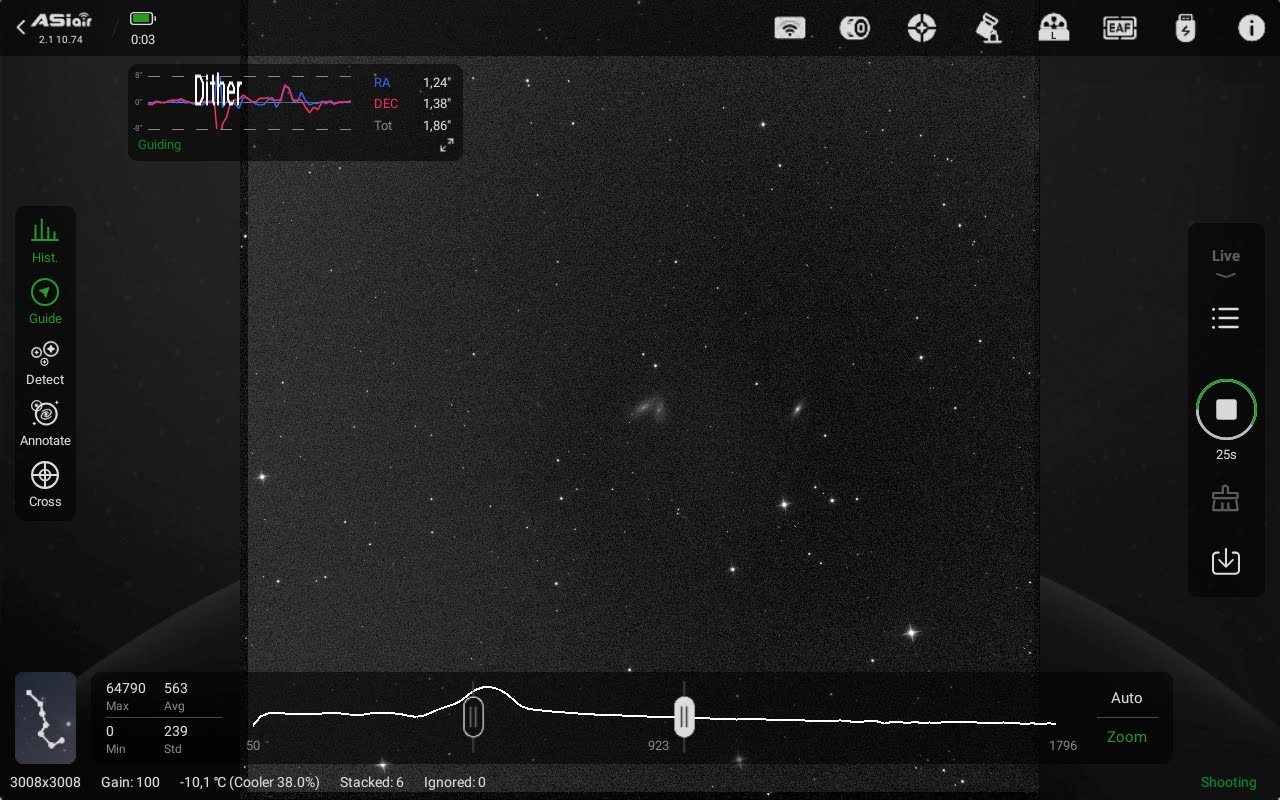Open the main camera settings icon
The height and width of the screenshot is (800, 1280).
pyautogui.click(x=855, y=28)
